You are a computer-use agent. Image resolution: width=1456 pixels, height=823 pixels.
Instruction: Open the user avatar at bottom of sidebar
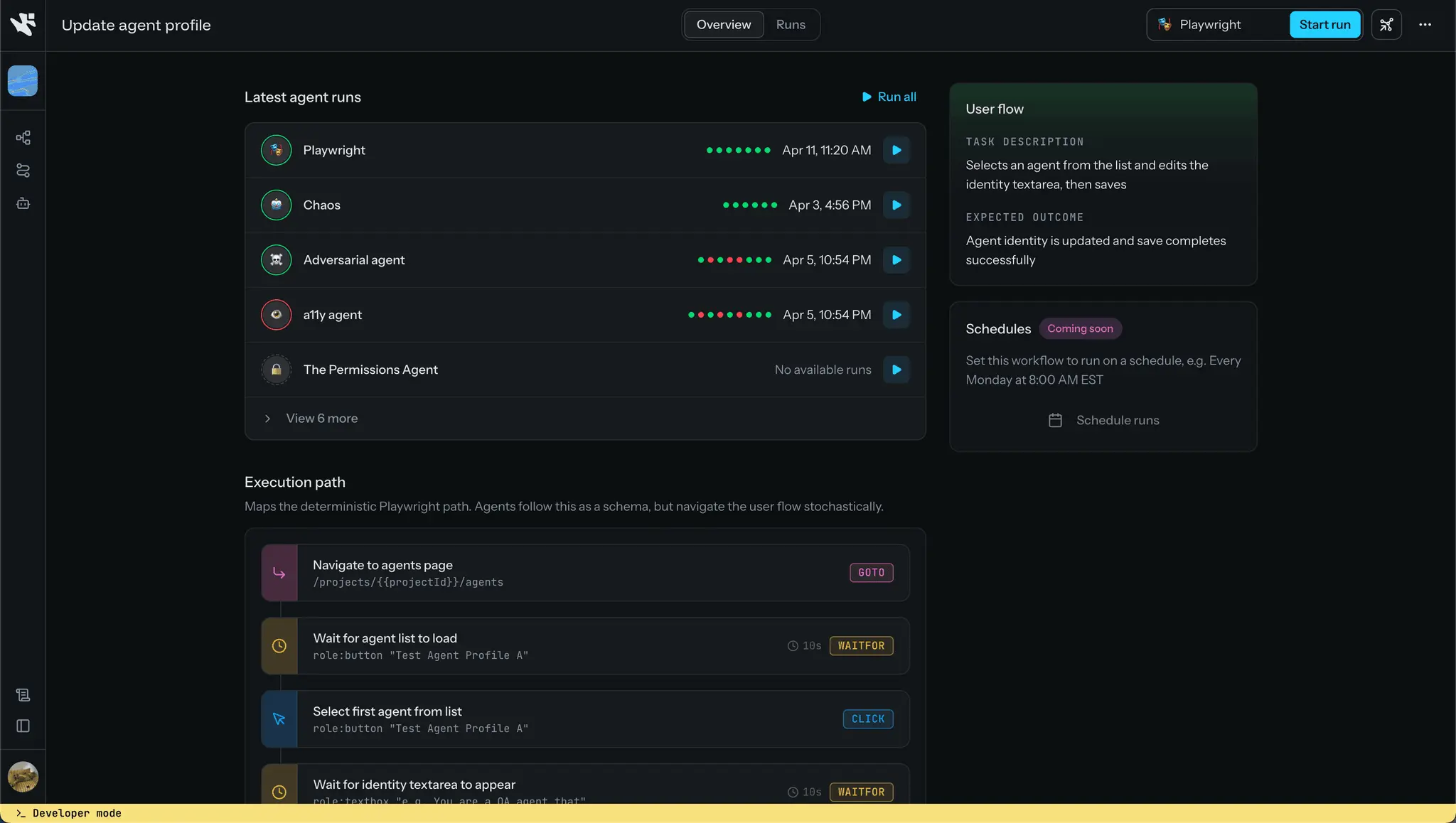[23, 777]
